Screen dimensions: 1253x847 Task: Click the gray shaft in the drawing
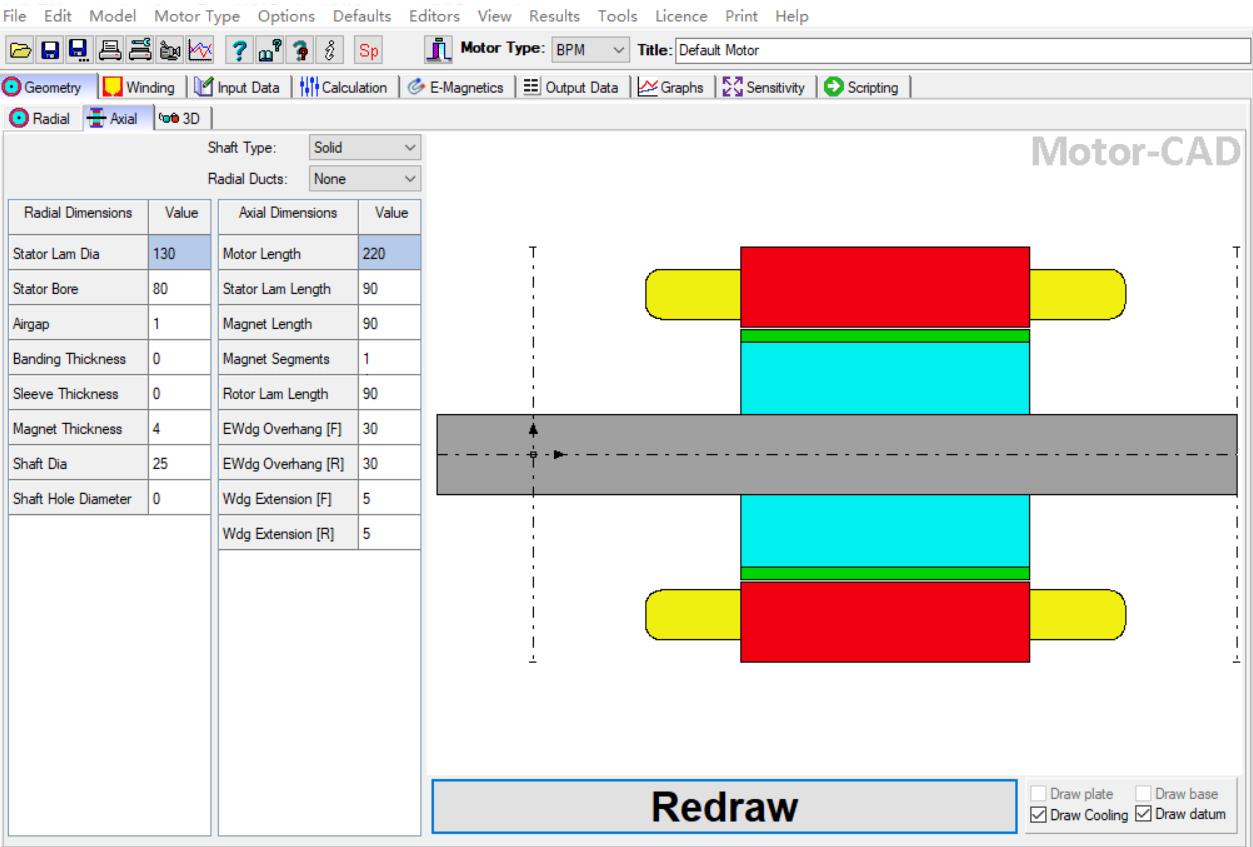click(837, 454)
